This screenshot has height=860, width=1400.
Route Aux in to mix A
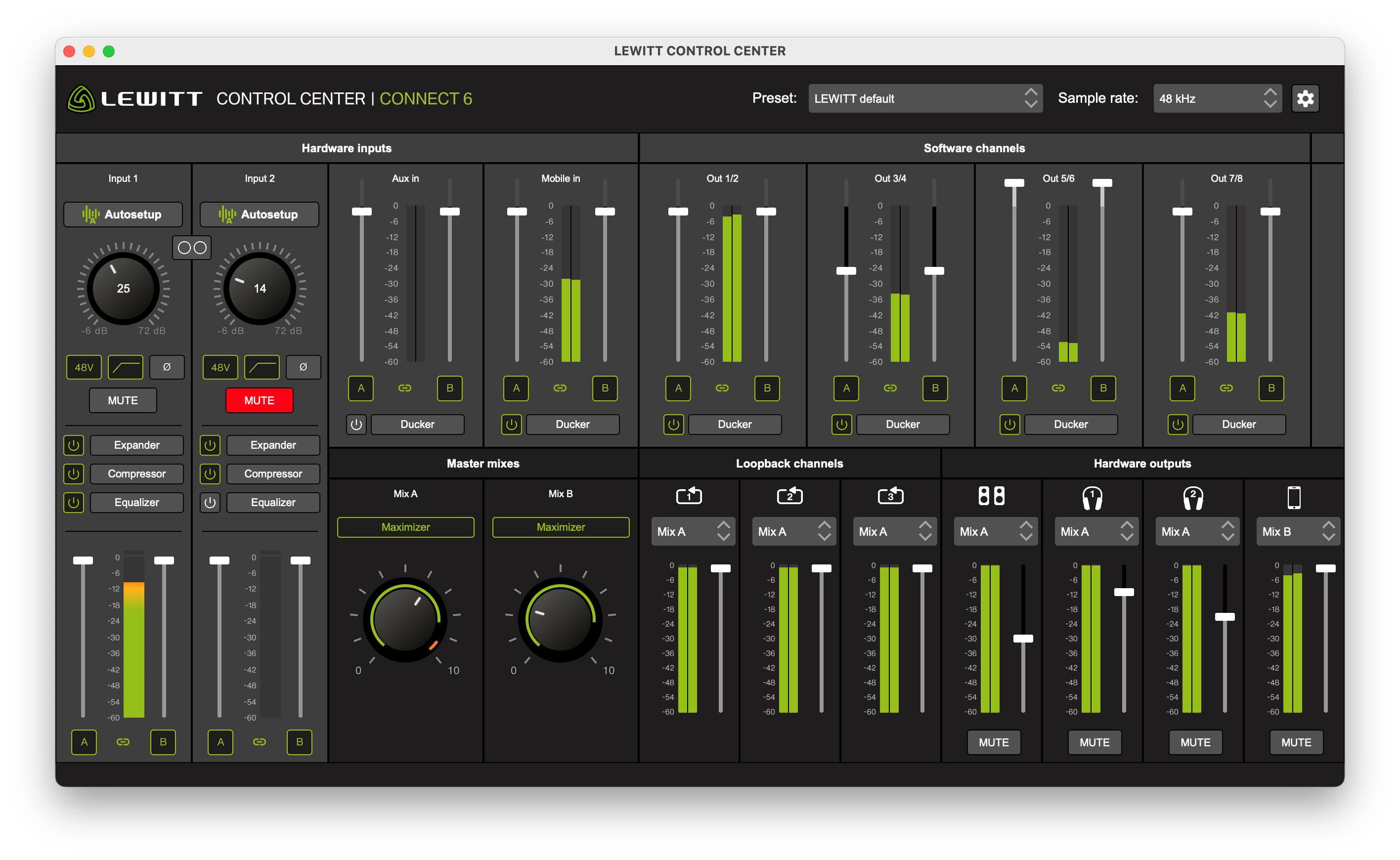(361, 388)
